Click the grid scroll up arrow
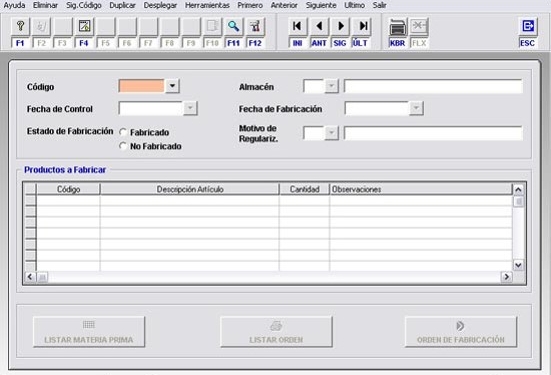The image size is (551, 375). click(x=518, y=190)
